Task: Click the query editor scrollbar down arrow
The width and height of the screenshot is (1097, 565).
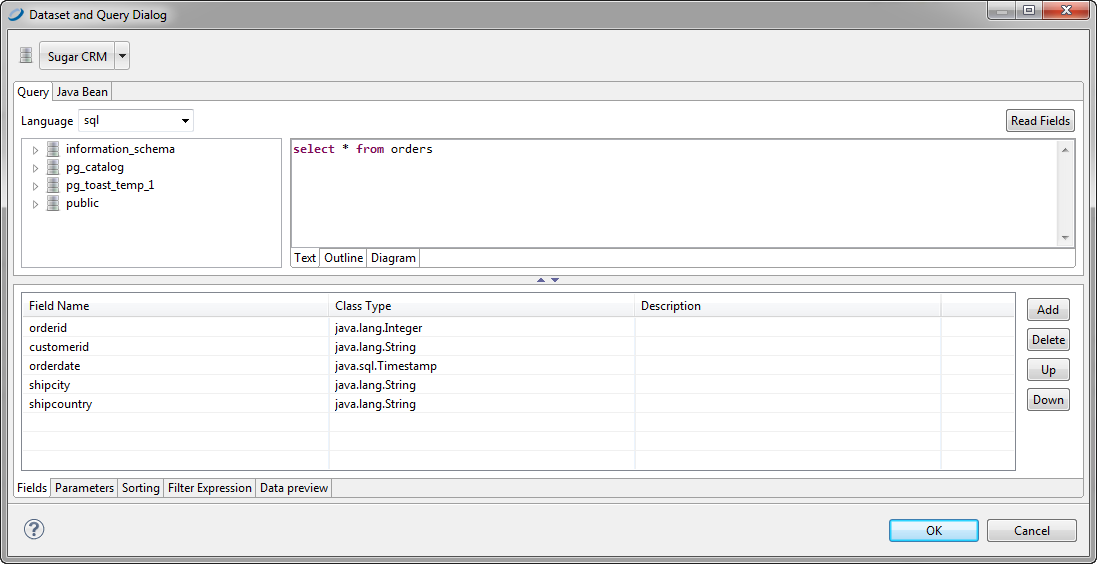Action: coord(1065,238)
